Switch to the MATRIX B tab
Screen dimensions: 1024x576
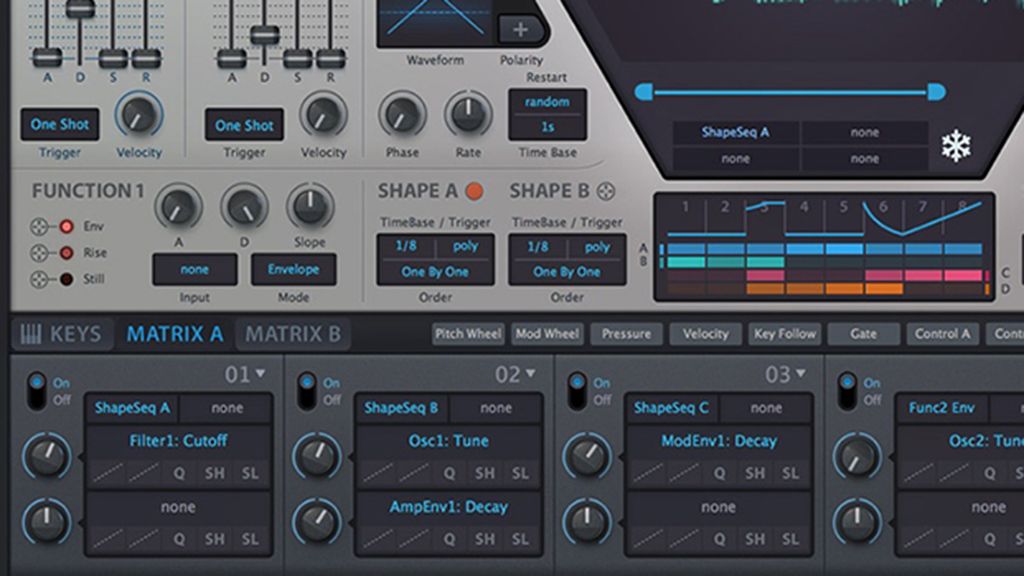click(295, 335)
